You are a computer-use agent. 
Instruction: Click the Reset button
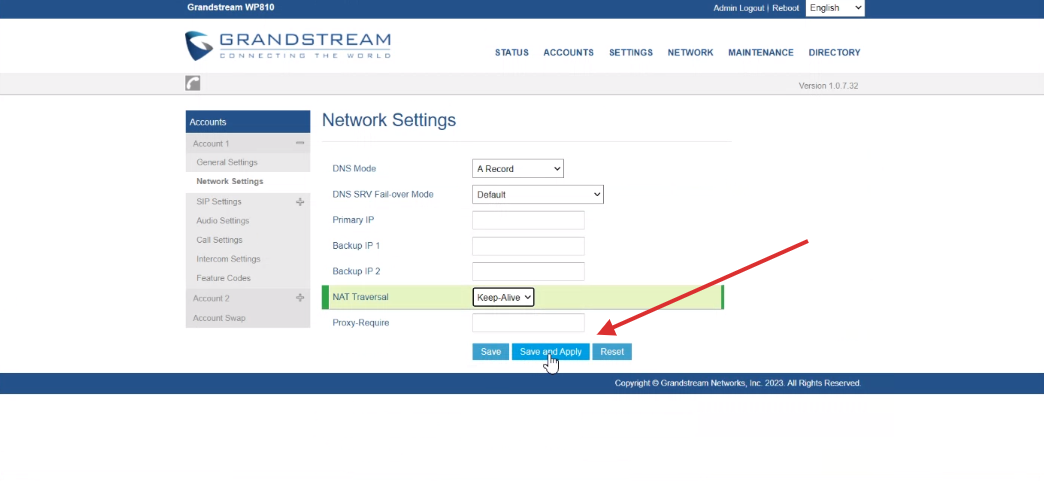[x=612, y=352]
